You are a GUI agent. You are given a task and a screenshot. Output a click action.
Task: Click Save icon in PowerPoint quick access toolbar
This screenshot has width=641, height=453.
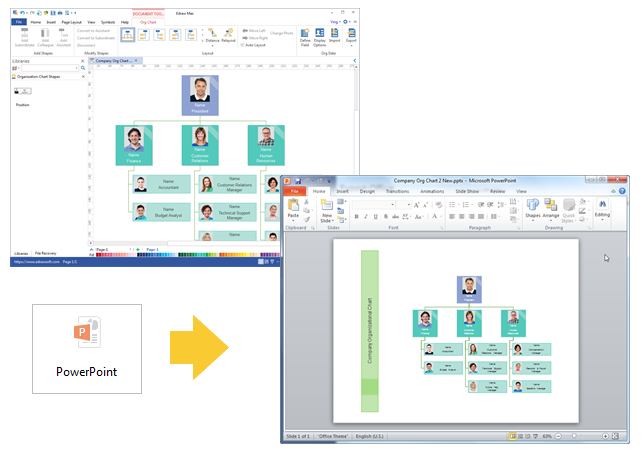298,181
